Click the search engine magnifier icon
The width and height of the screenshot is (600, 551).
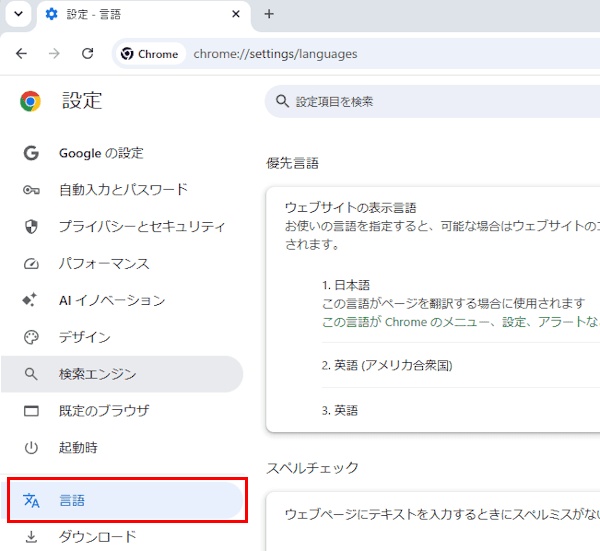tap(31, 374)
